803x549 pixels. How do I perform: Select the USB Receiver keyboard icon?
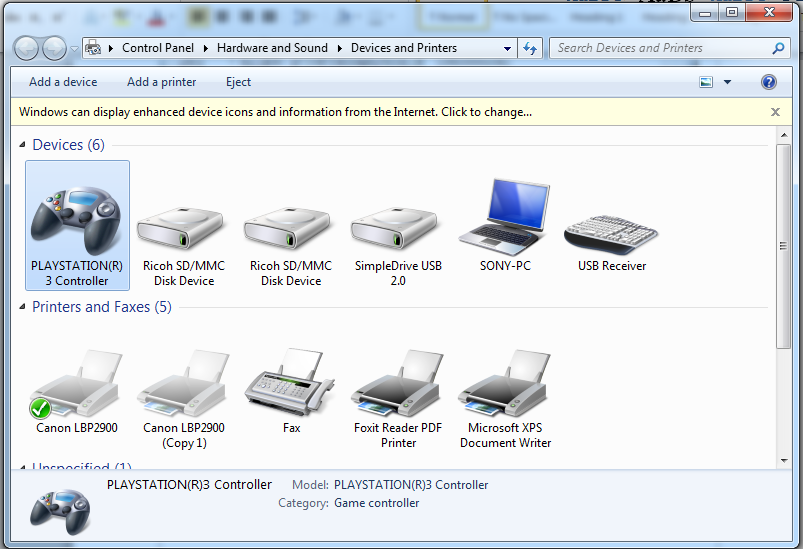611,235
